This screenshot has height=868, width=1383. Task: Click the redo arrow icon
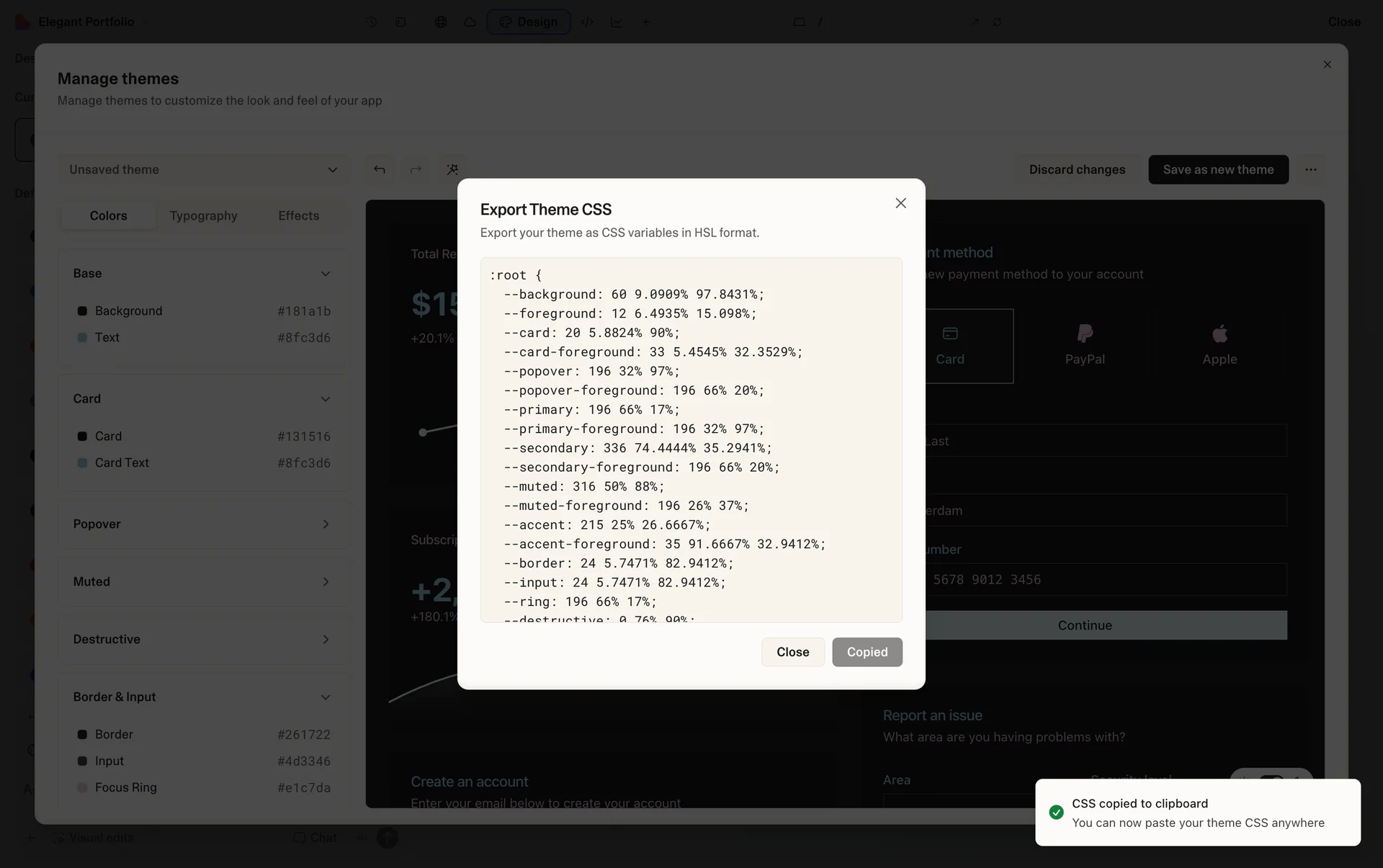click(416, 169)
